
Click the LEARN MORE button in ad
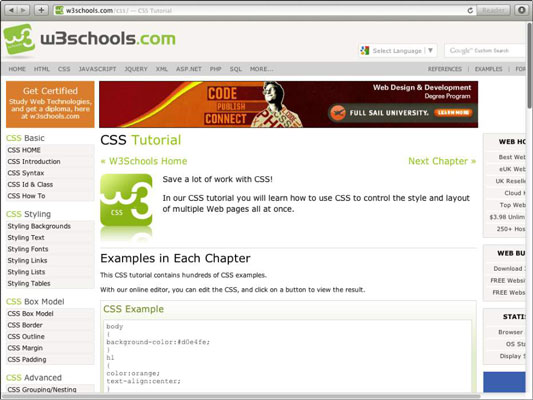point(453,112)
